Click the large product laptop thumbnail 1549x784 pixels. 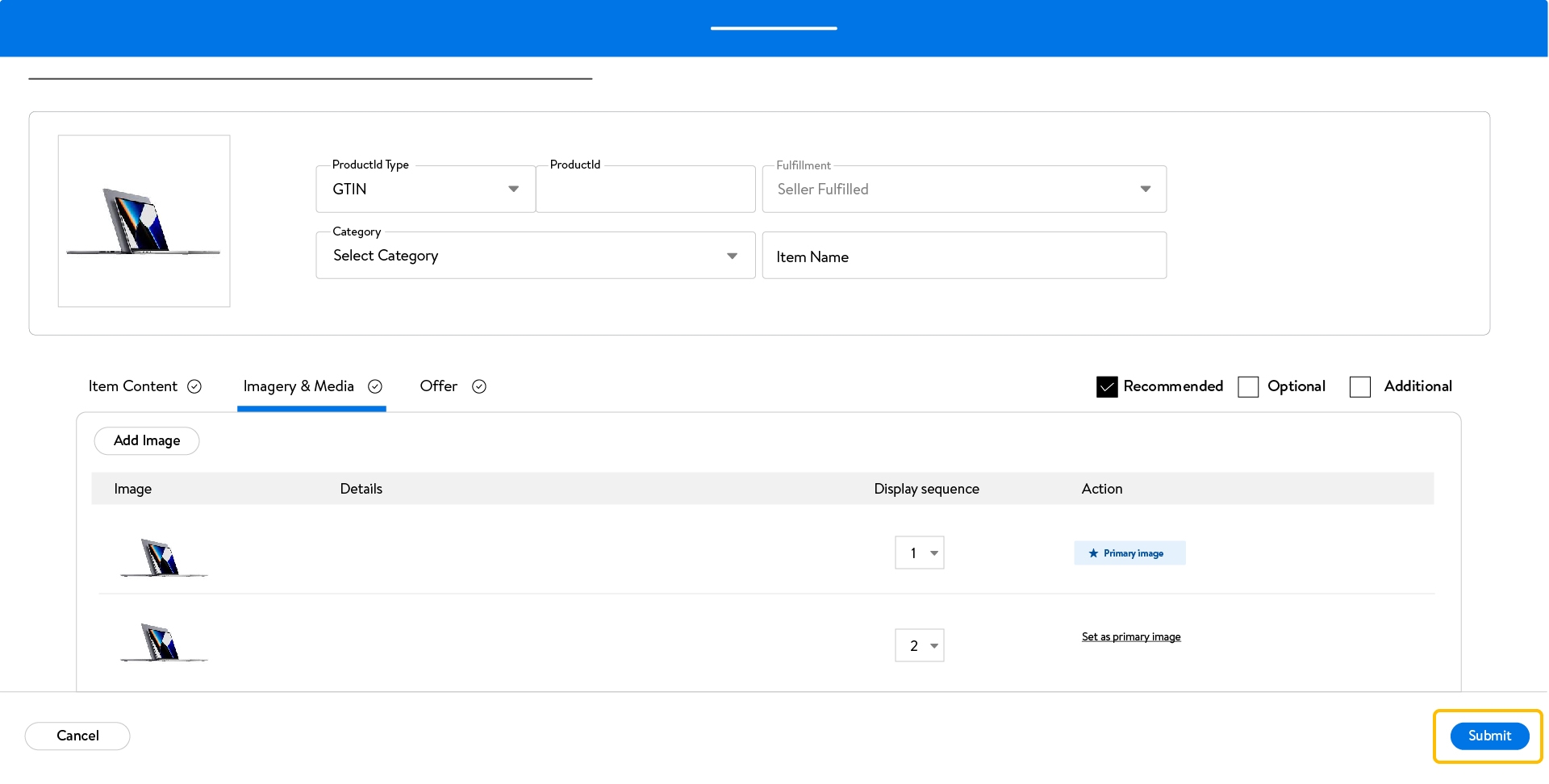click(x=144, y=221)
